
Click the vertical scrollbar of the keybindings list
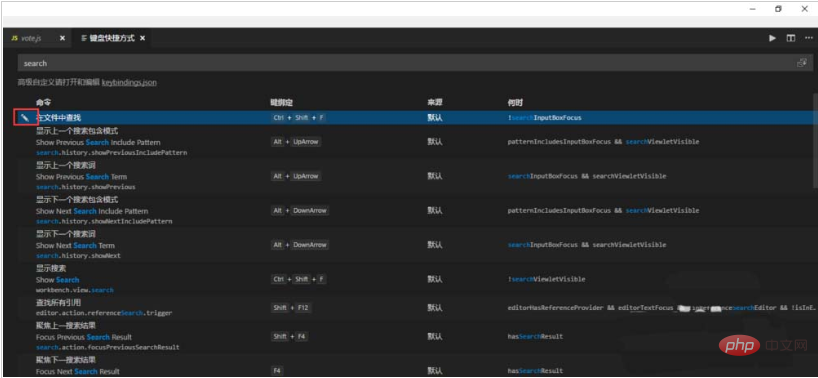coord(815,141)
